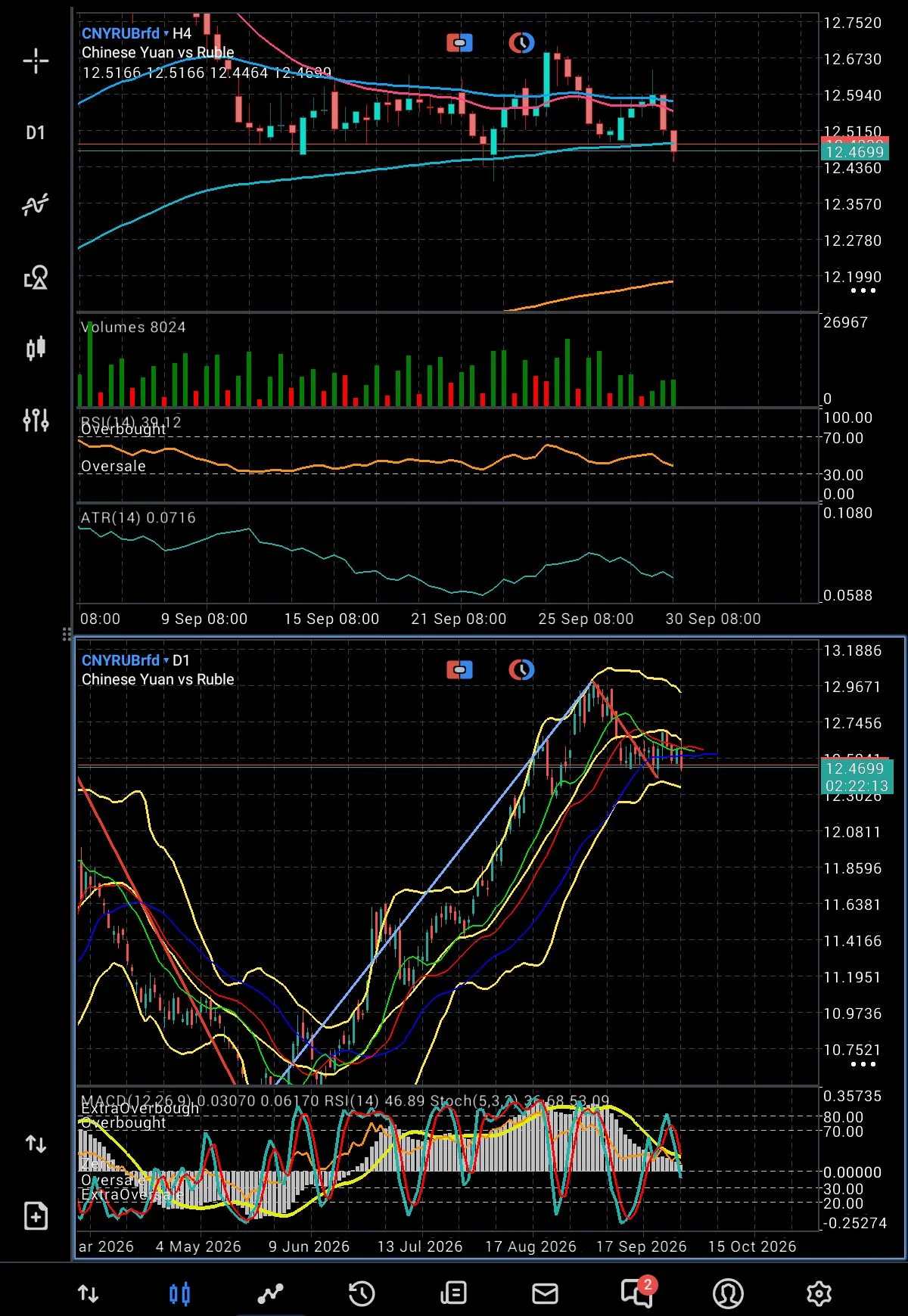Activate the crosshair tool in the sidebar
The image size is (908, 1316).
[x=36, y=61]
